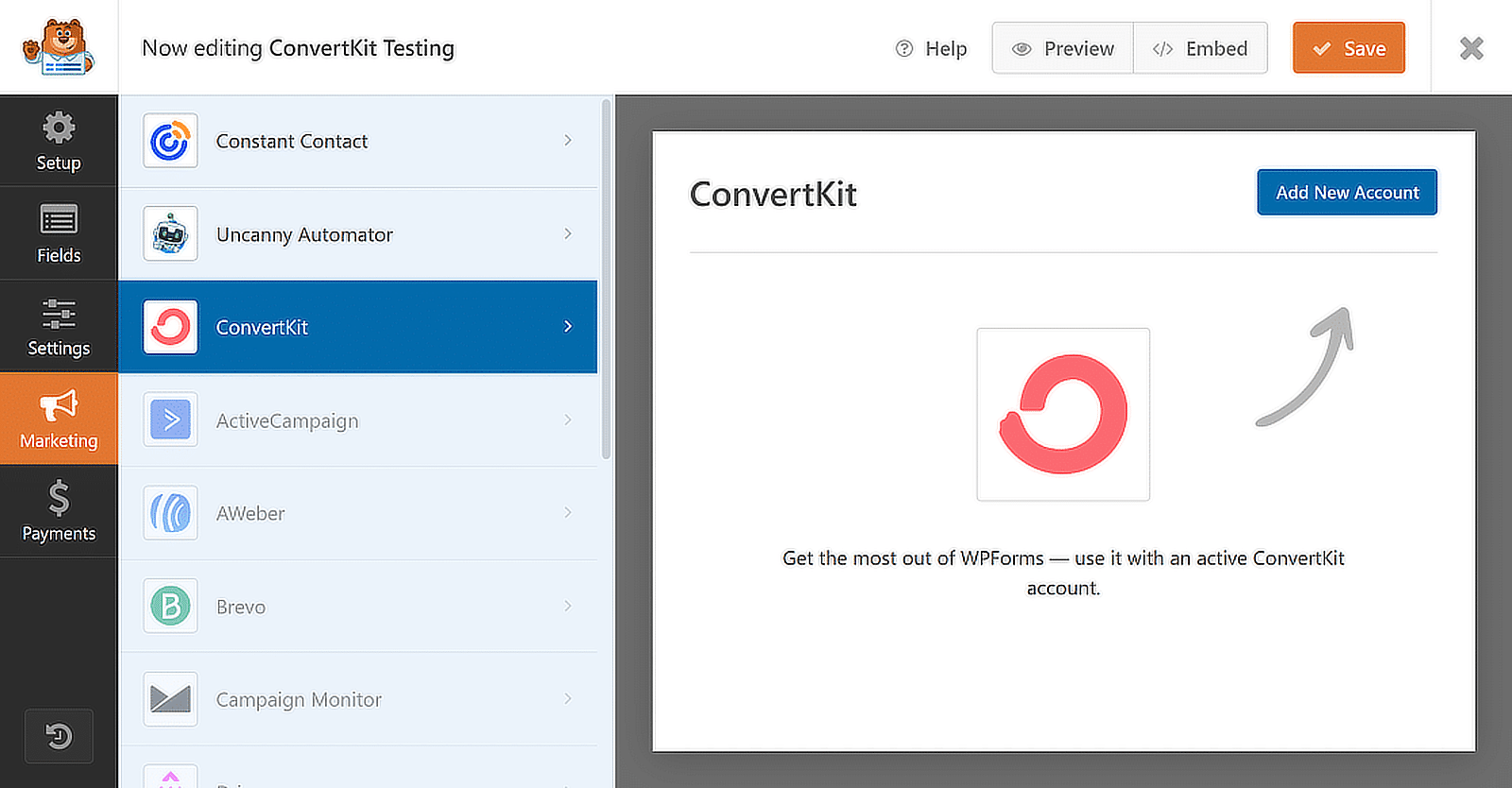The width and height of the screenshot is (1512, 788).
Task: Open the Embed options
Action: pyautogui.click(x=1200, y=48)
